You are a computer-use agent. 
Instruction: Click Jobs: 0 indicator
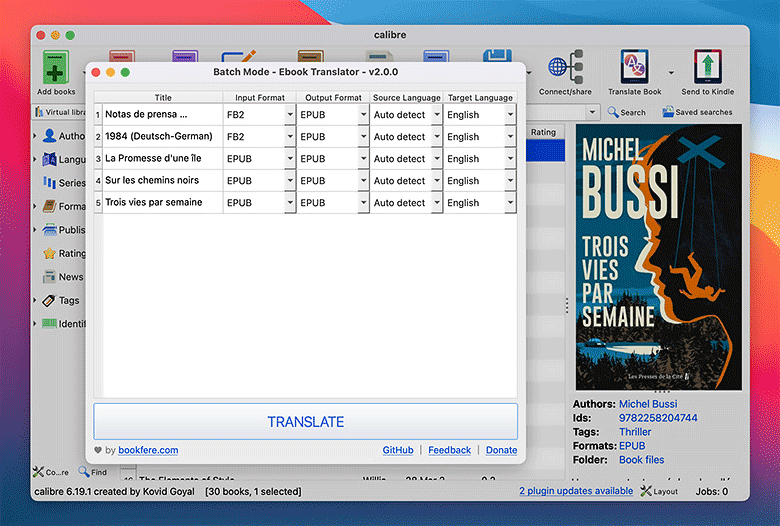(711, 491)
